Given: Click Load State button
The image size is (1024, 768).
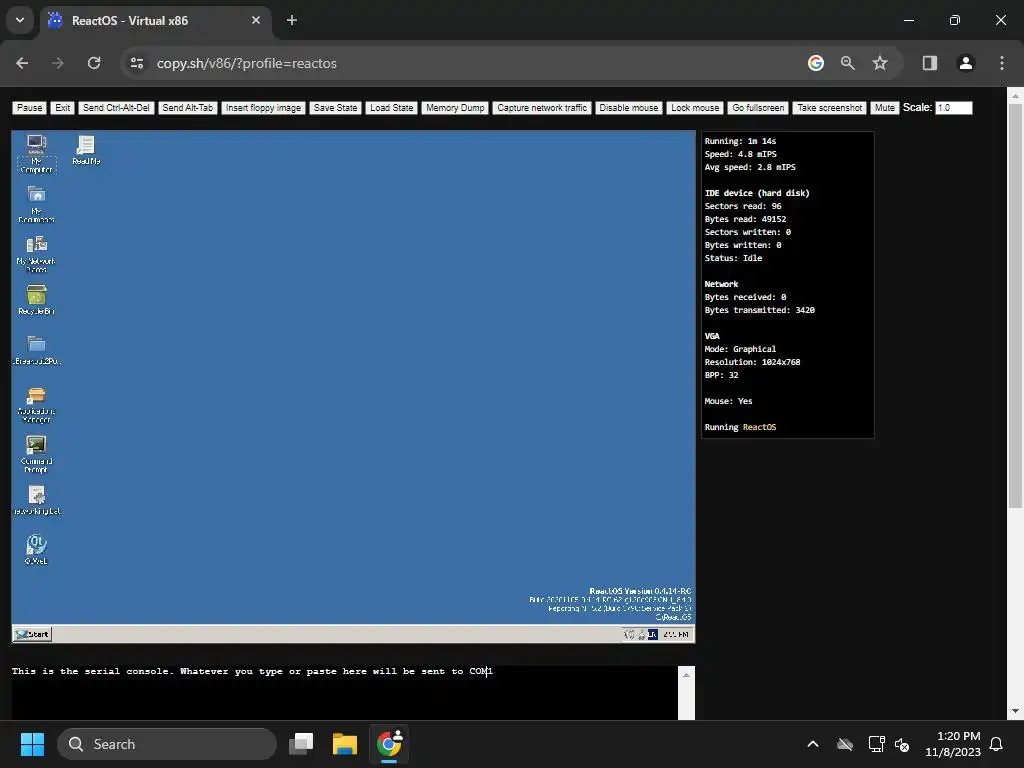Looking at the screenshot, I should (x=391, y=108).
